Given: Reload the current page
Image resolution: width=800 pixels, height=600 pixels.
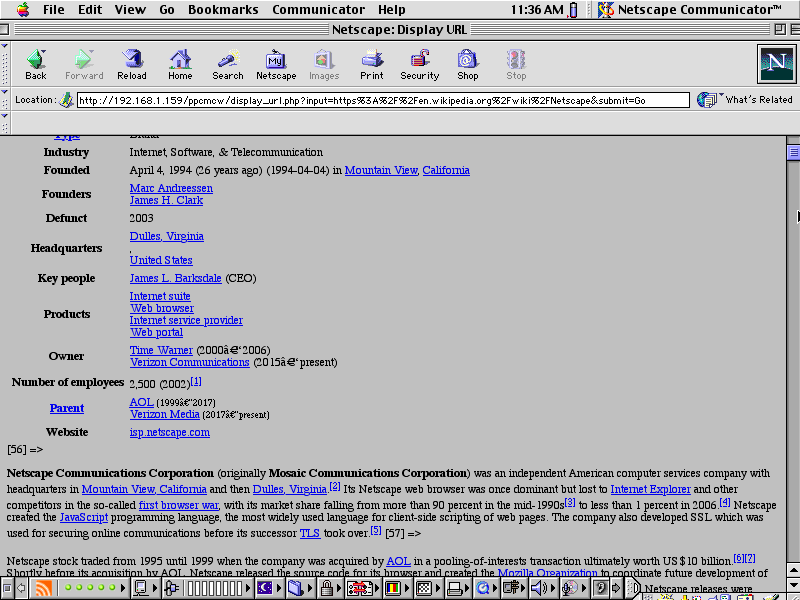Looking at the screenshot, I should [132, 59].
